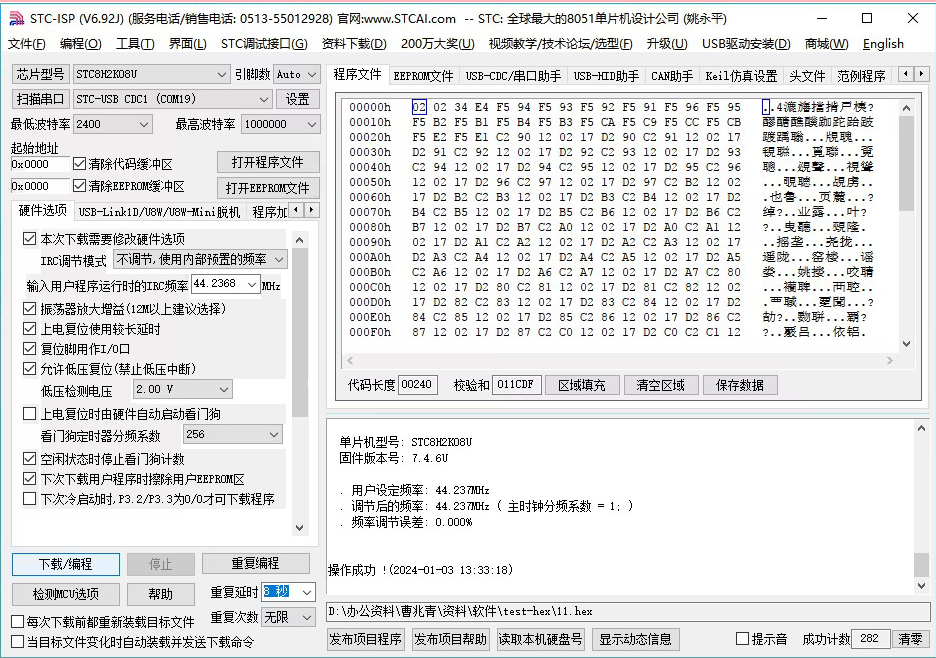The height and width of the screenshot is (658, 936).
Task: Switch to the EEPROM文件 tab
Action: 423,76
